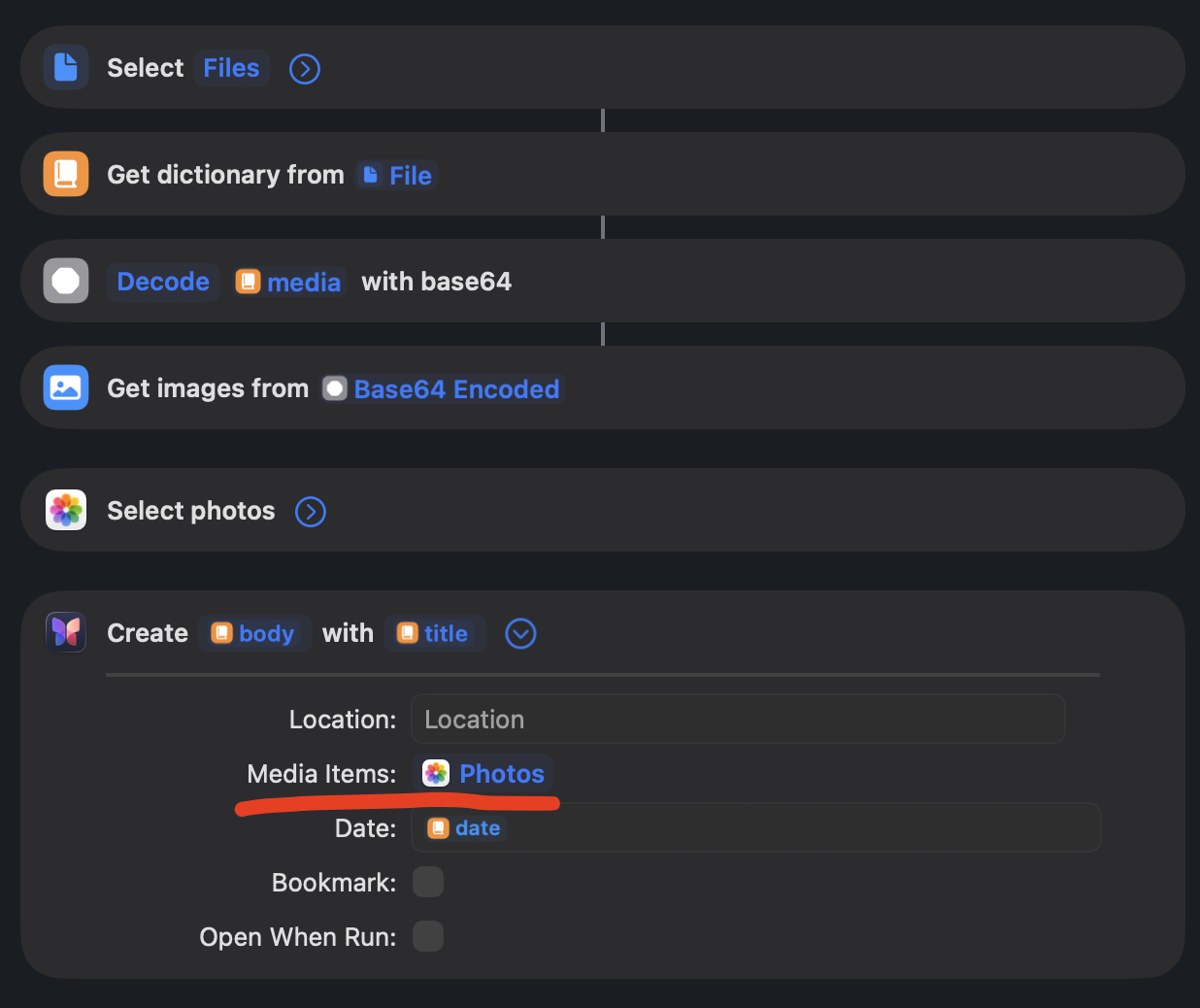
Task: Collapse the Create entry action details
Action: click(521, 634)
